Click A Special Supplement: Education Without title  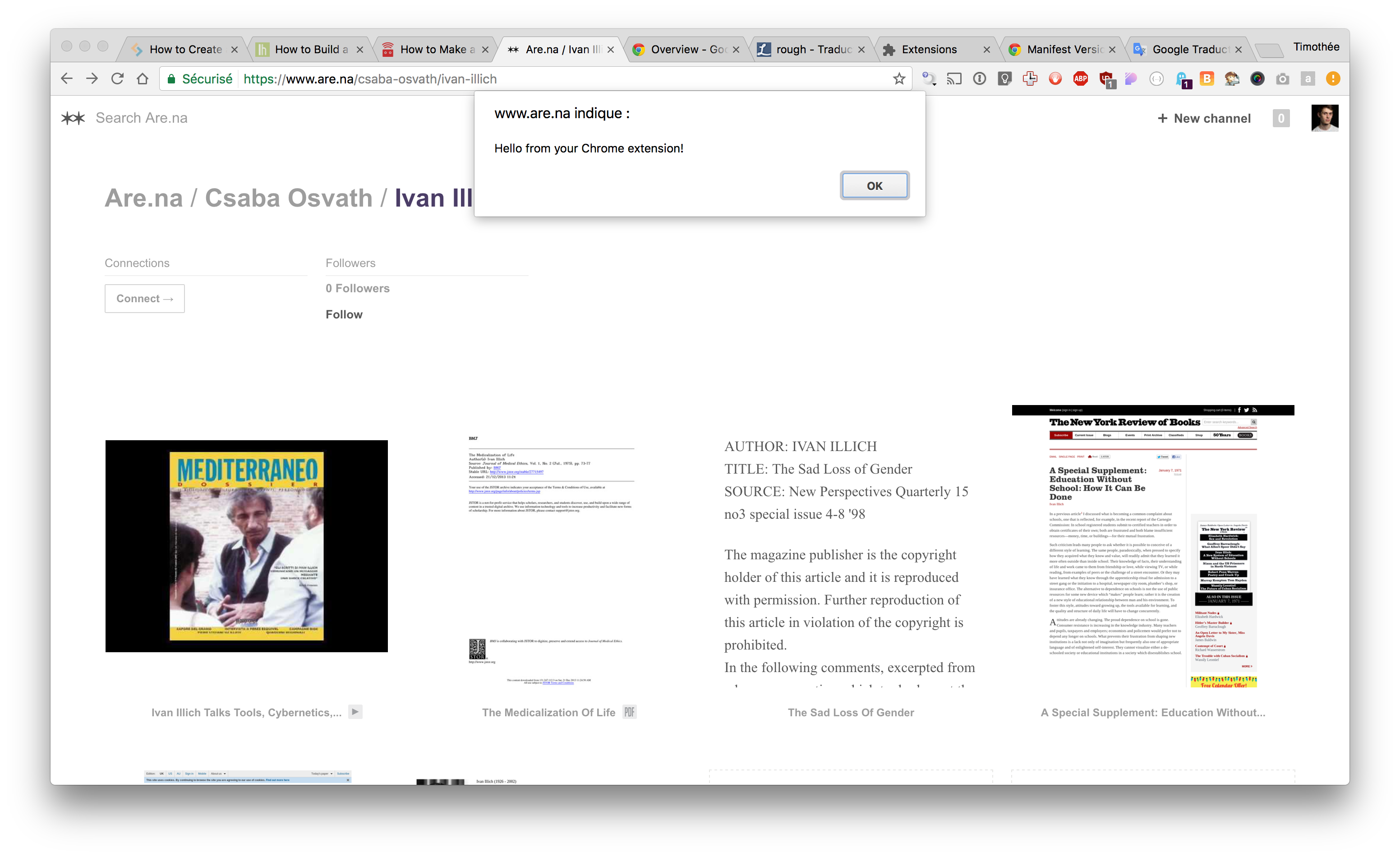[1153, 712]
